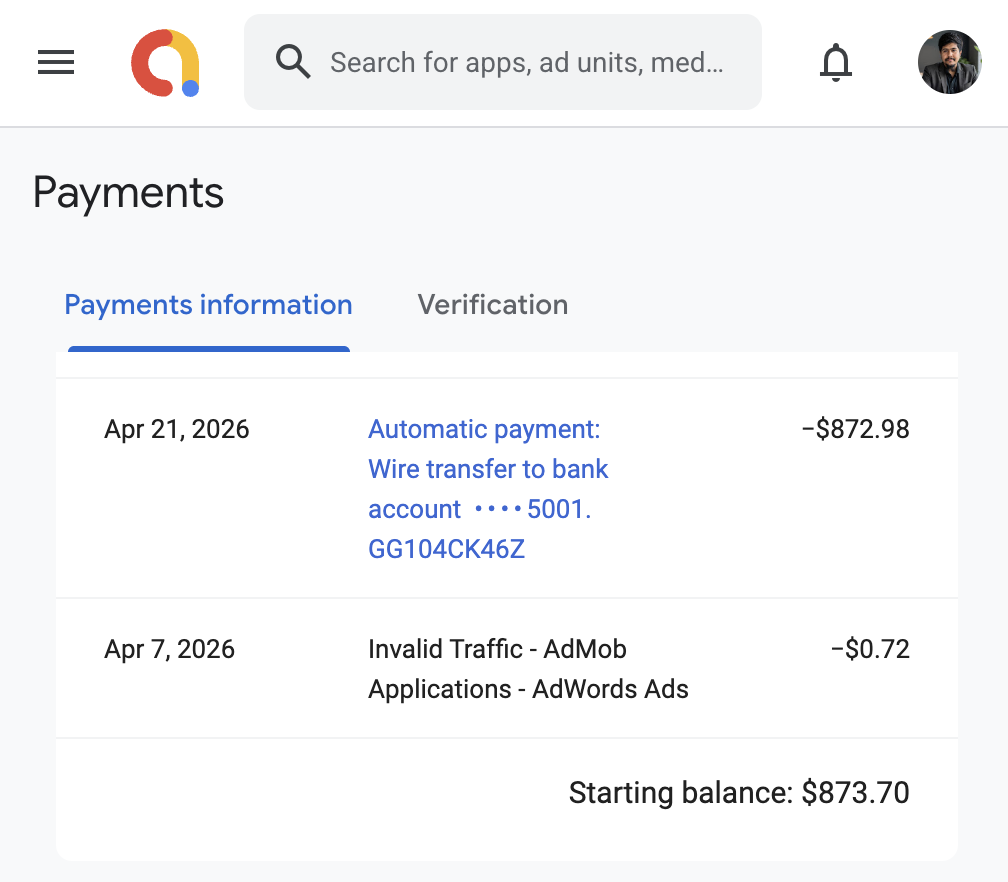The image size is (1008, 882).
Task: Switch to the Verification tab
Action: (492, 304)
